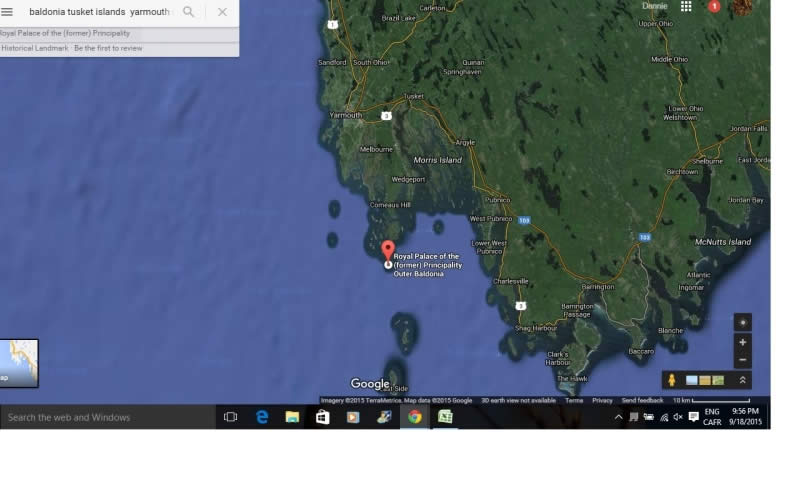Viewport: 800px width, 480px height.
Task: Open the Terms link
Action: (573, 400)
